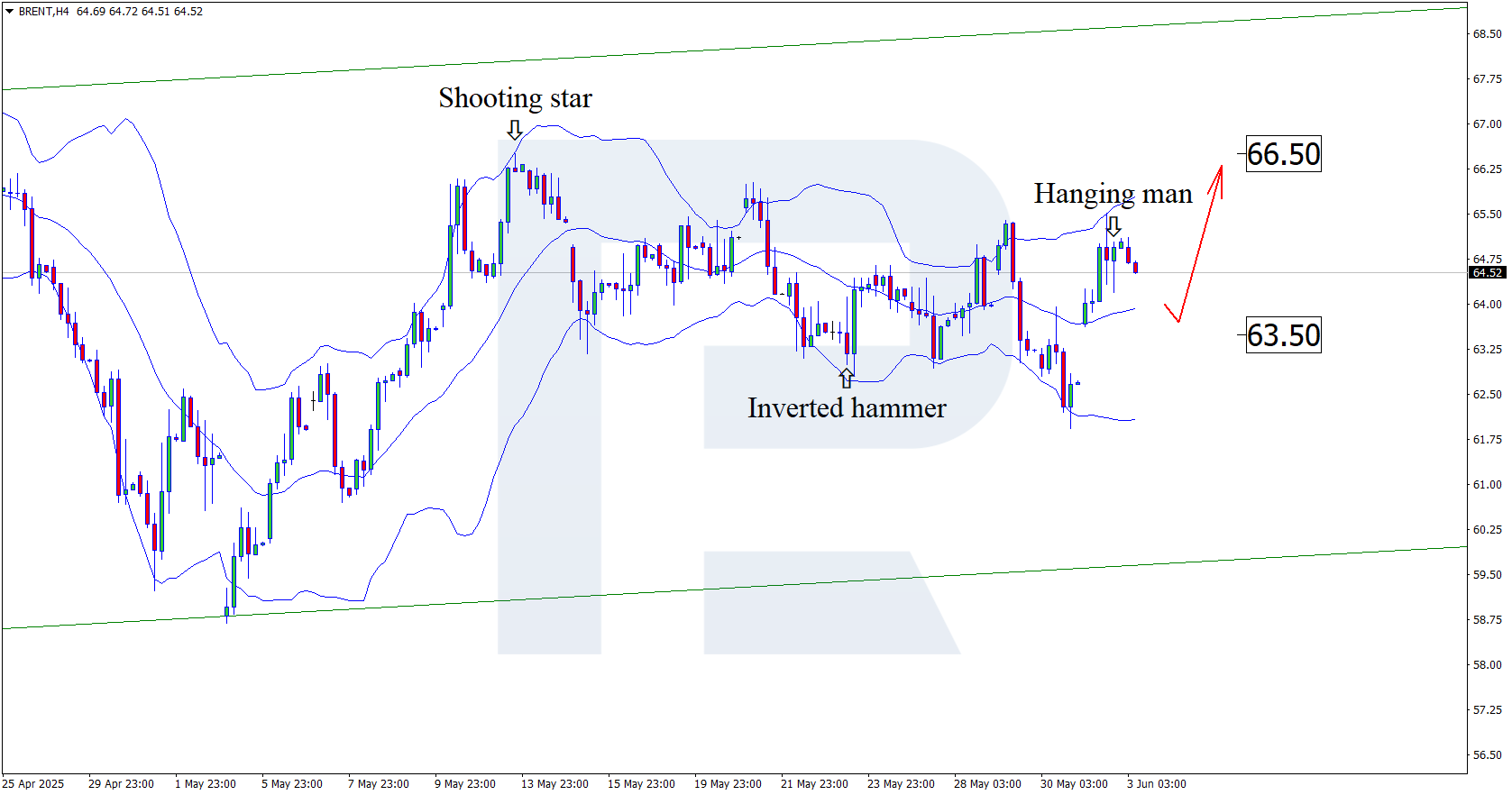Click the 67.75 price axis label
The image size is (1512, 795).
click(x=1487, y=79)
